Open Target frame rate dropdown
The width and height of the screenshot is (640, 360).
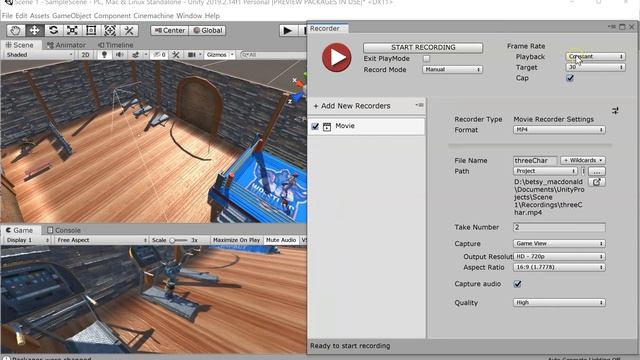595,67
